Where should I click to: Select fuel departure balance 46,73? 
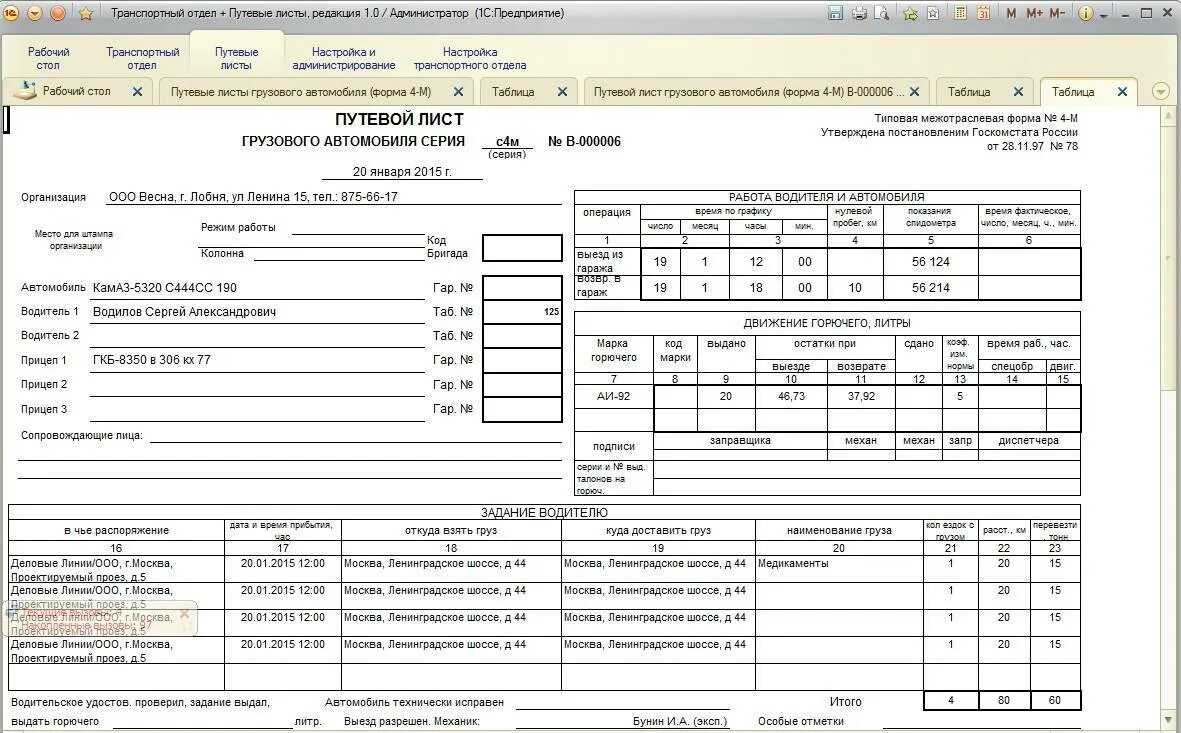click(791, 396)
